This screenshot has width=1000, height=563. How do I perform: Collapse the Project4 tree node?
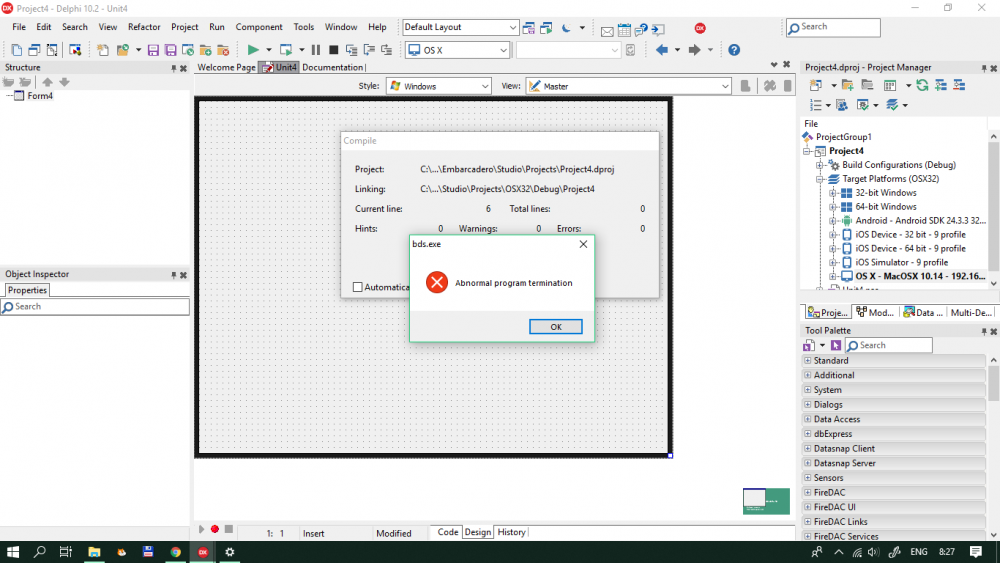point(807,151)
